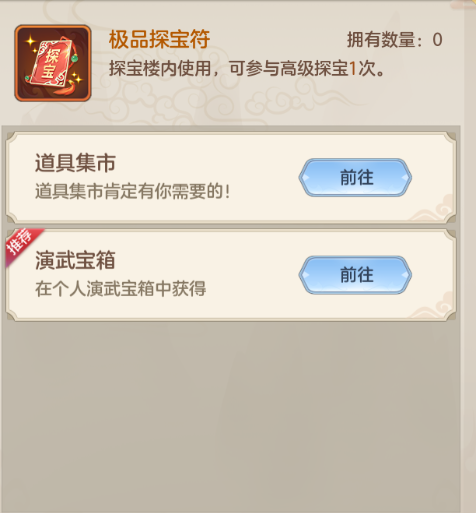
Task: Click 道具集市肯定有你需要的 description text
Action: pos(133,191)
